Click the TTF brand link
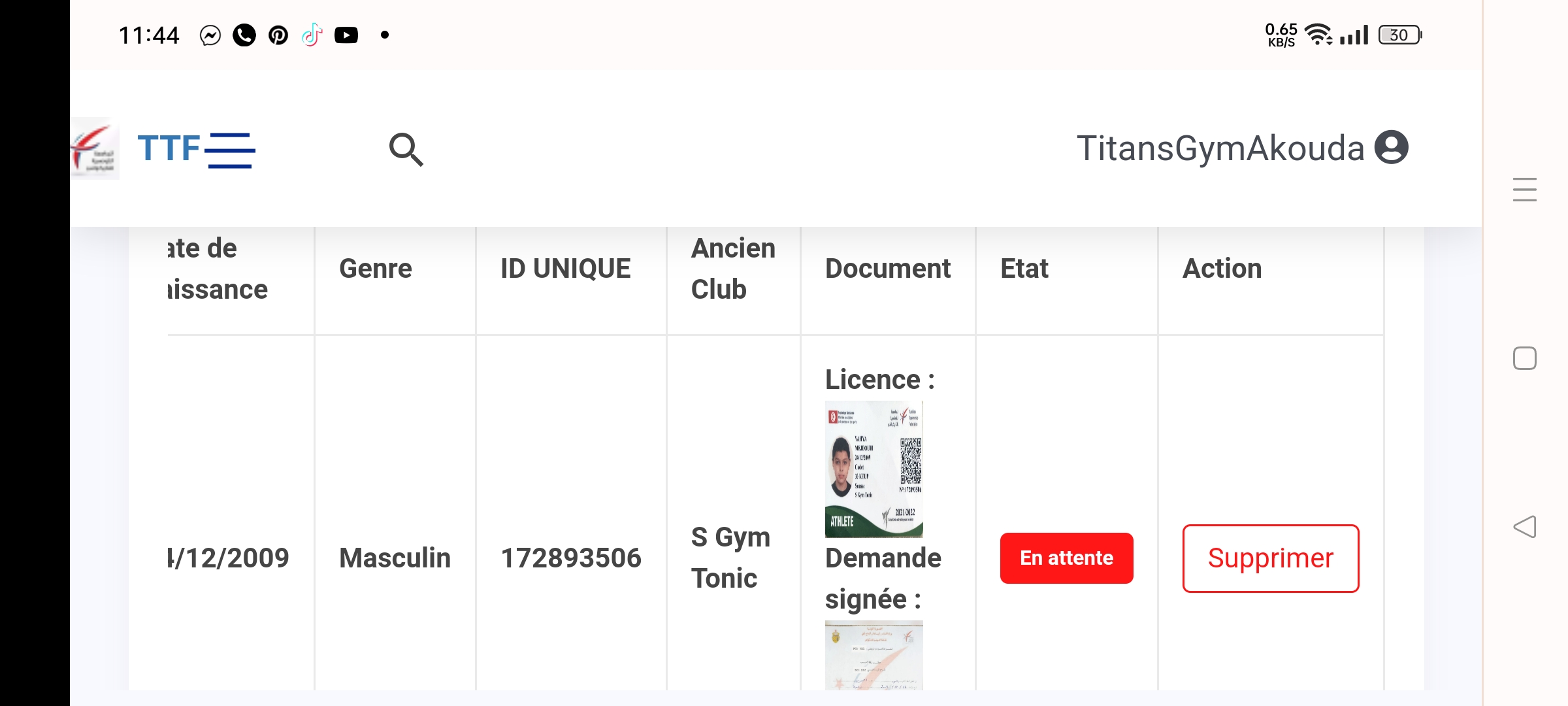Screen dimensions: 1568x706 point(169,148)
